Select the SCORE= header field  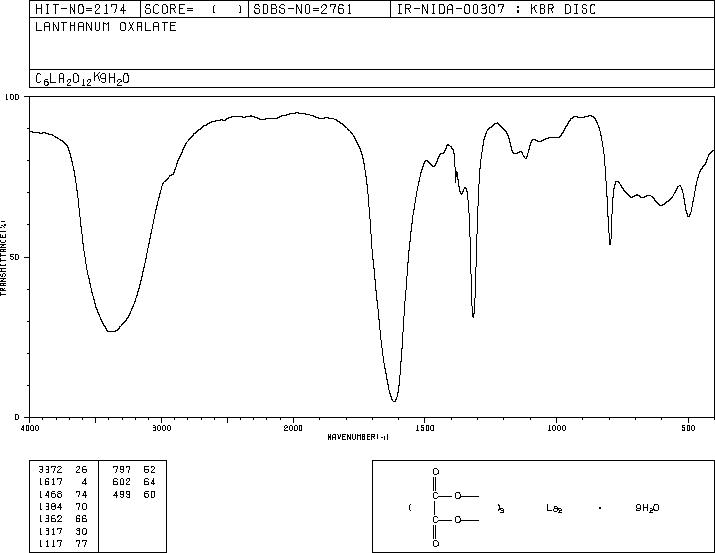(194, 9)
